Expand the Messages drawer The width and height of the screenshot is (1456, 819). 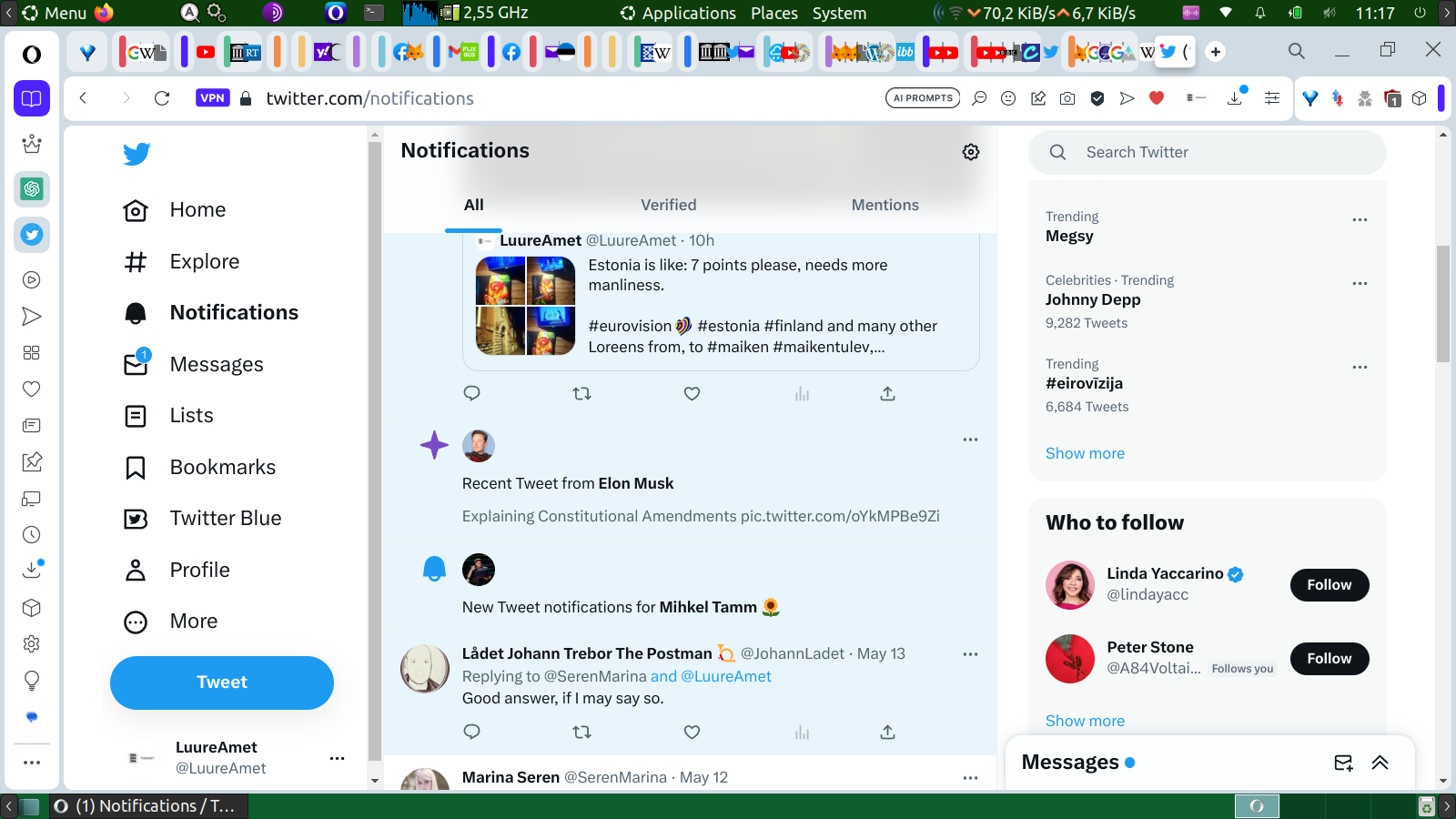[1380, 763]
